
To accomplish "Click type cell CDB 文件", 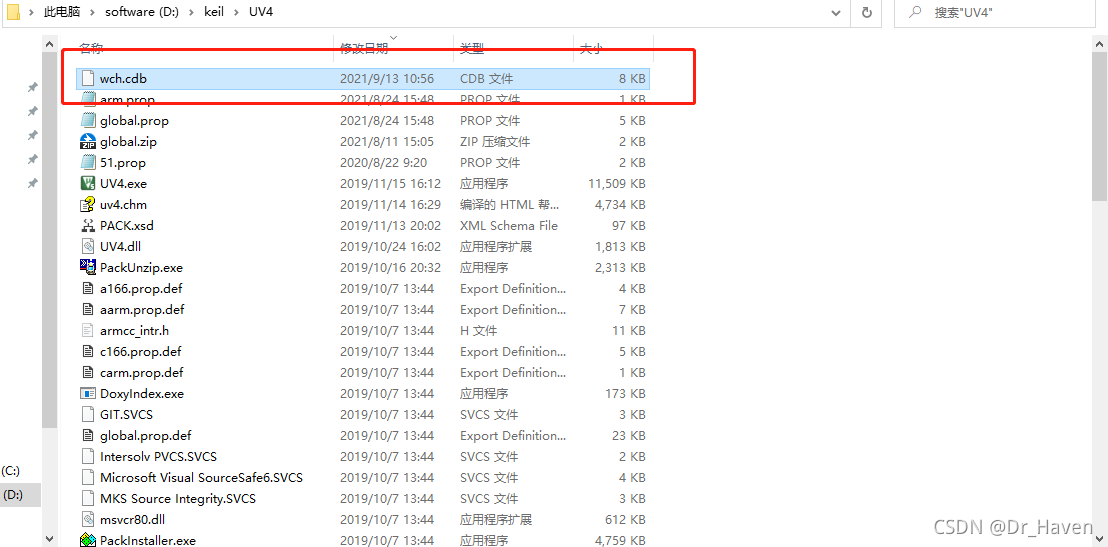I will 486,78.
